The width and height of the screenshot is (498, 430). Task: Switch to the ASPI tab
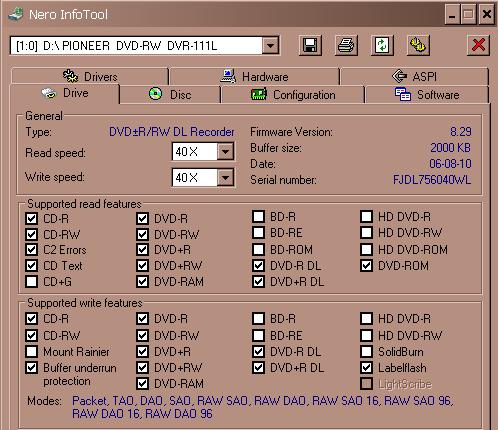coord(414,76)
